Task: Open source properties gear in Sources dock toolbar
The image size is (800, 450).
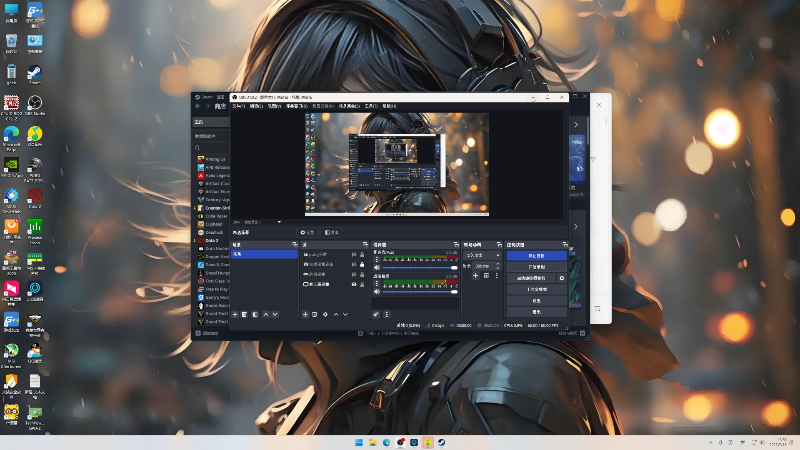Action: click(325, 315)
